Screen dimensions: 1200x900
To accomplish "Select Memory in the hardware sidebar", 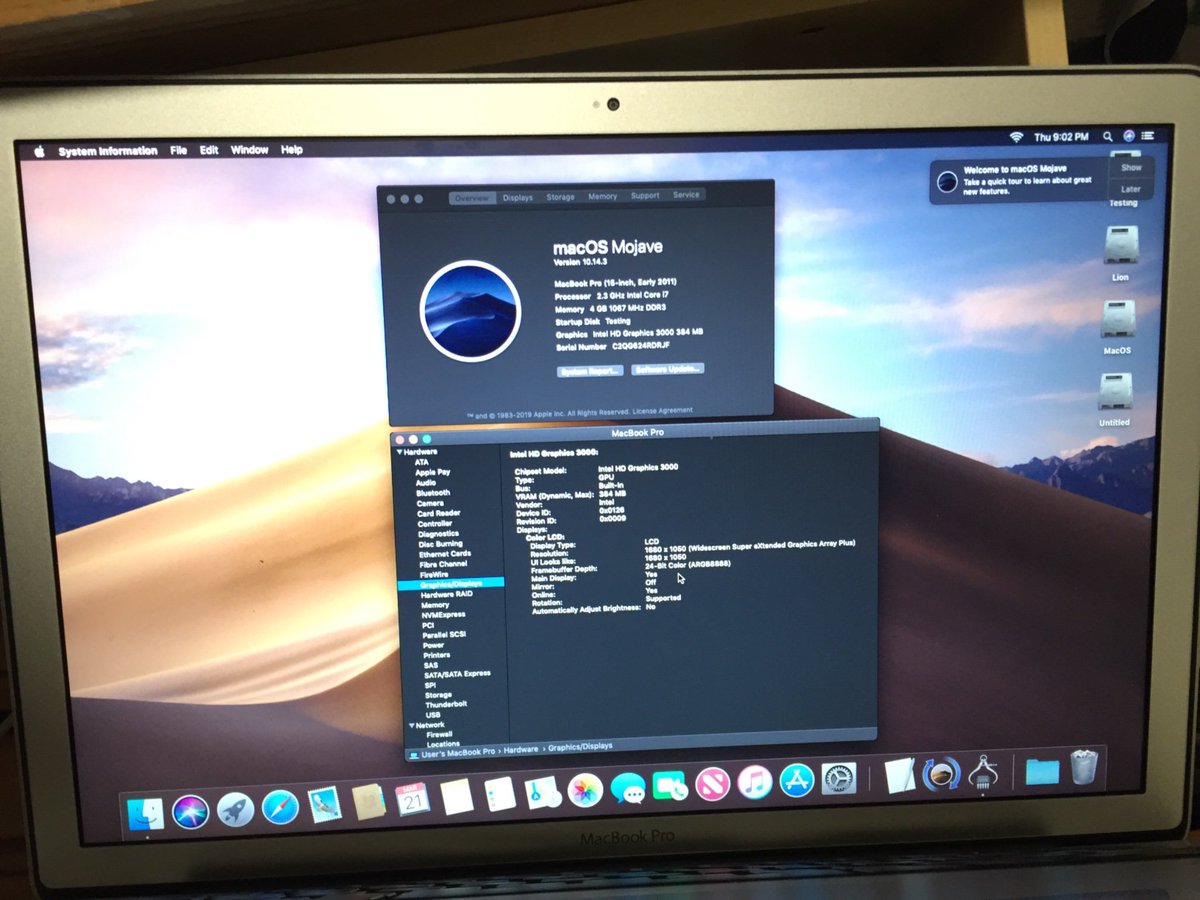I will pos(435,605).
